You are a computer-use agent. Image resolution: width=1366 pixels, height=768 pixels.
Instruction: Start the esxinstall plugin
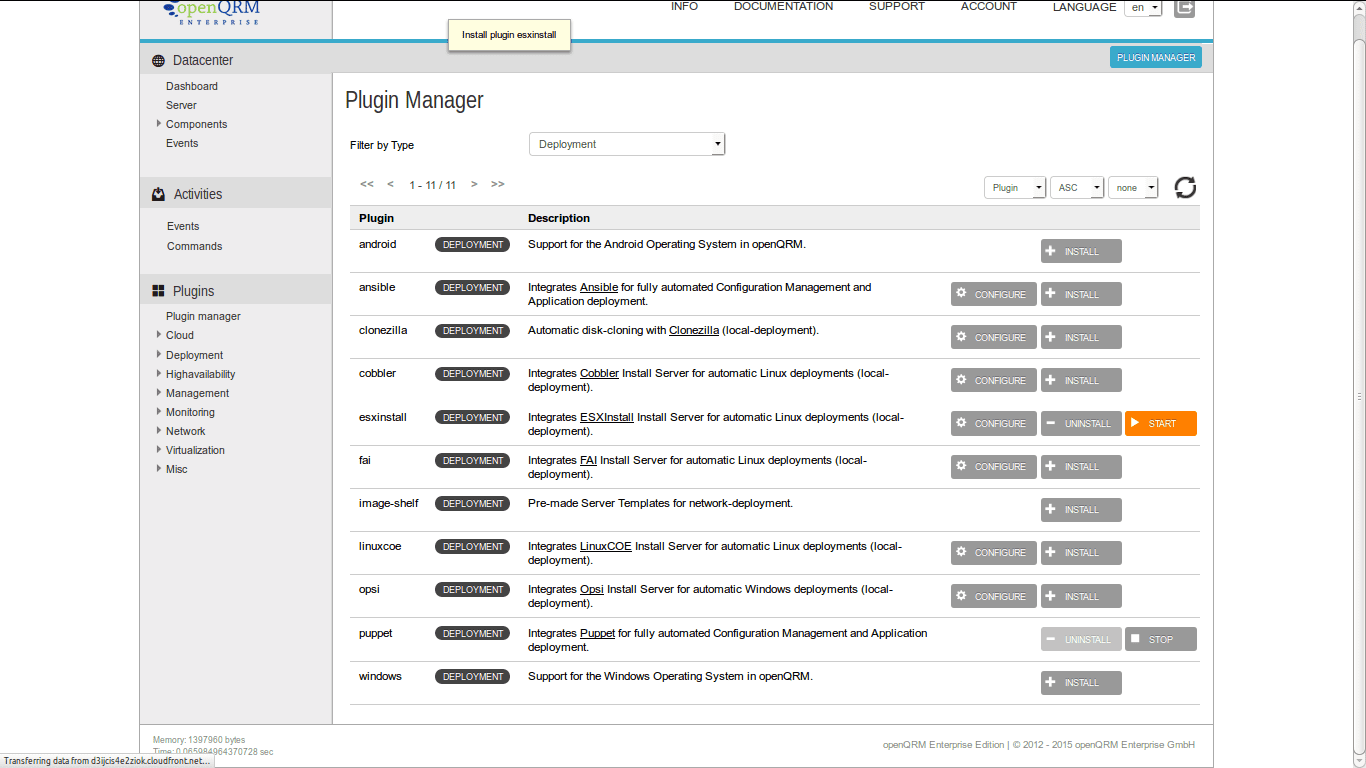point(1161,423)
